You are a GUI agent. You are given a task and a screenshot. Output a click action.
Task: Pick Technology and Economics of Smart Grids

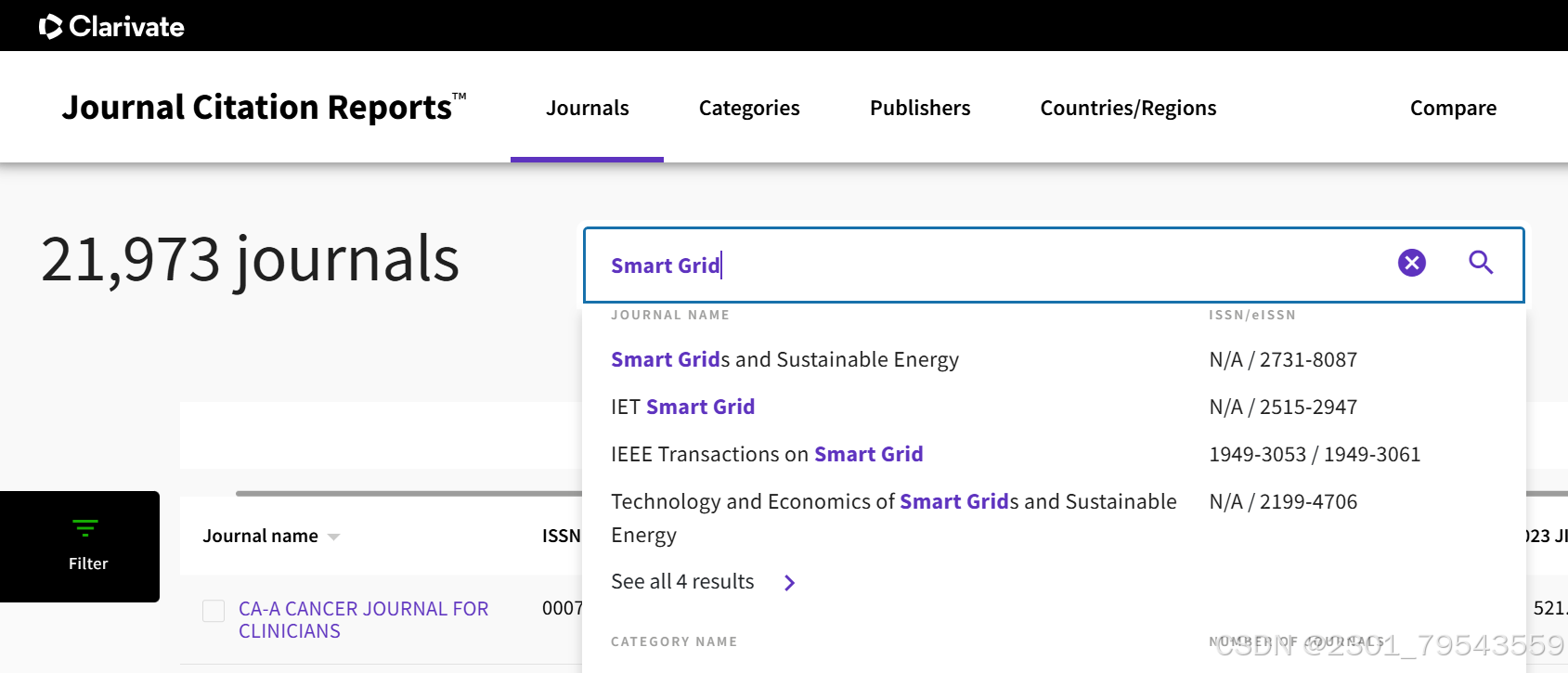tap(893, 502)
